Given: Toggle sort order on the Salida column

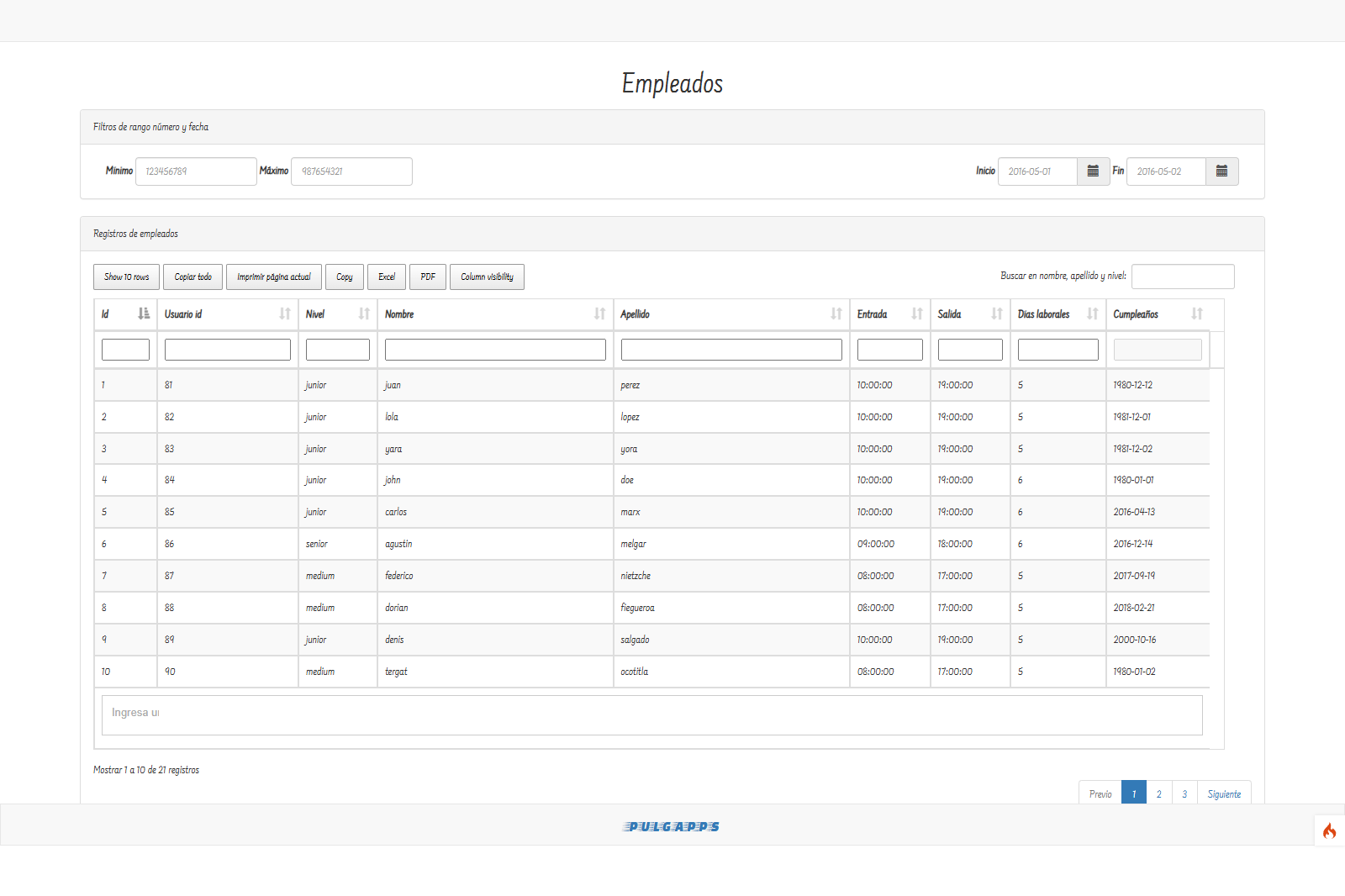Looking at the screenshot, I should click(x=995, y=314).
